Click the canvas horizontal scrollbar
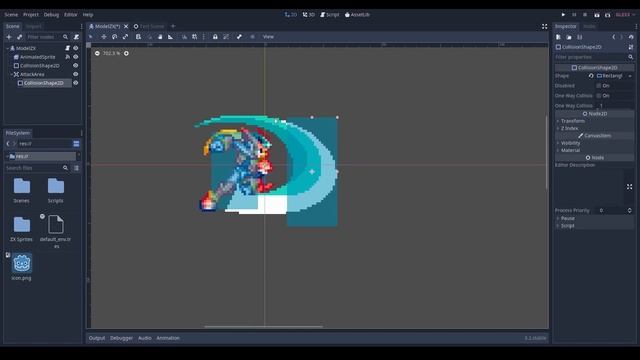Image resolution: width=640 pixels, height=360 pixels. 263,327
